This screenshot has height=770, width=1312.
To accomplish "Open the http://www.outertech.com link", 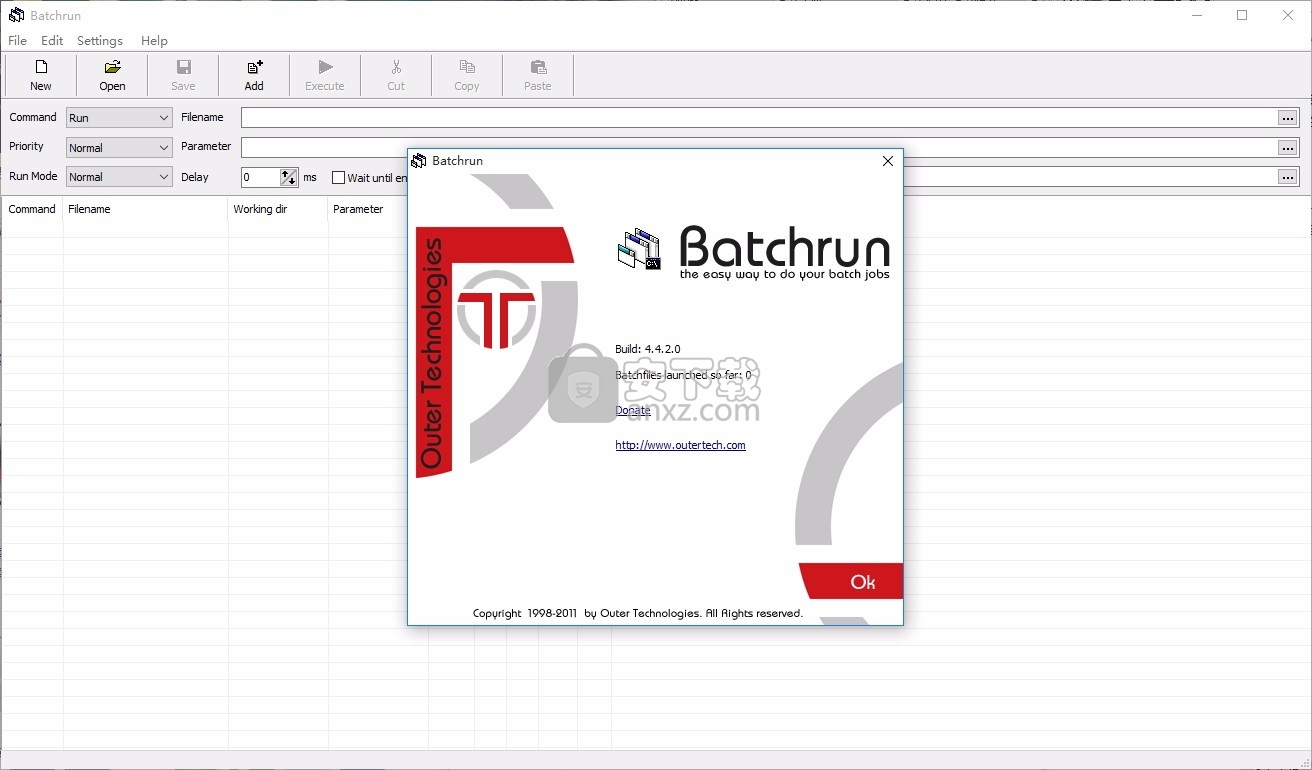I will click(x=680, y=445).
